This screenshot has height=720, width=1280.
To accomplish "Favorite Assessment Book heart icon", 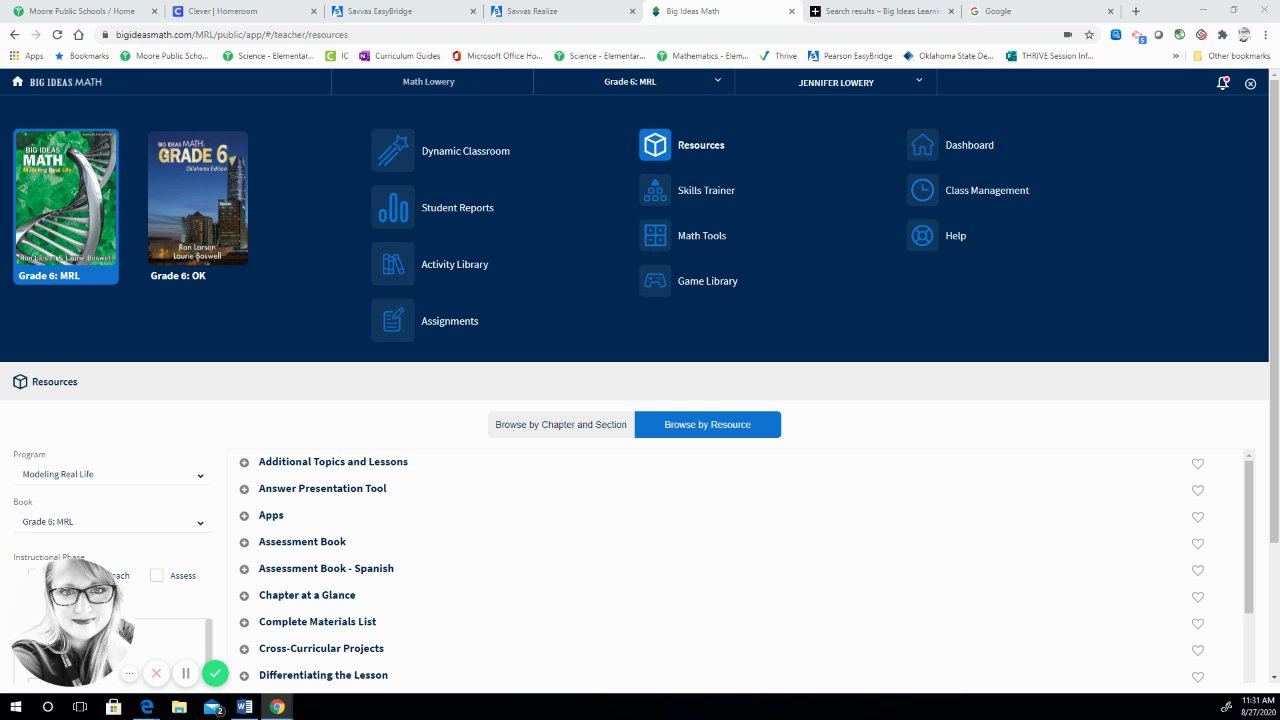I will pyautogui.click(x=1198, y=544).
